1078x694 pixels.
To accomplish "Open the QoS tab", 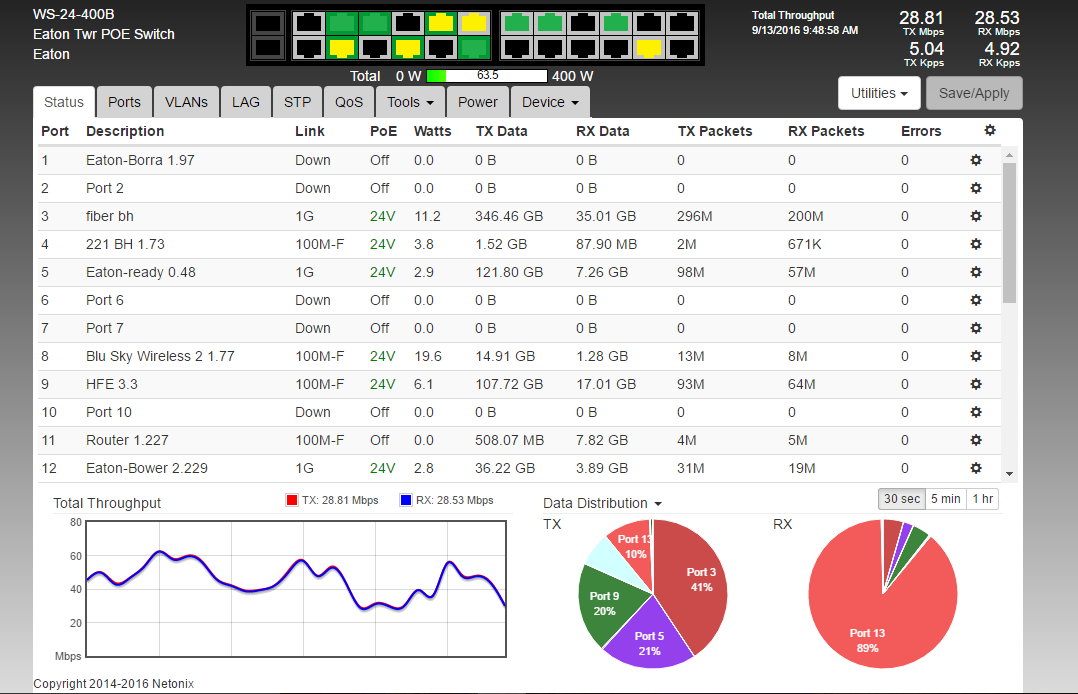I will pyautogui.click(x=349, y=102).
